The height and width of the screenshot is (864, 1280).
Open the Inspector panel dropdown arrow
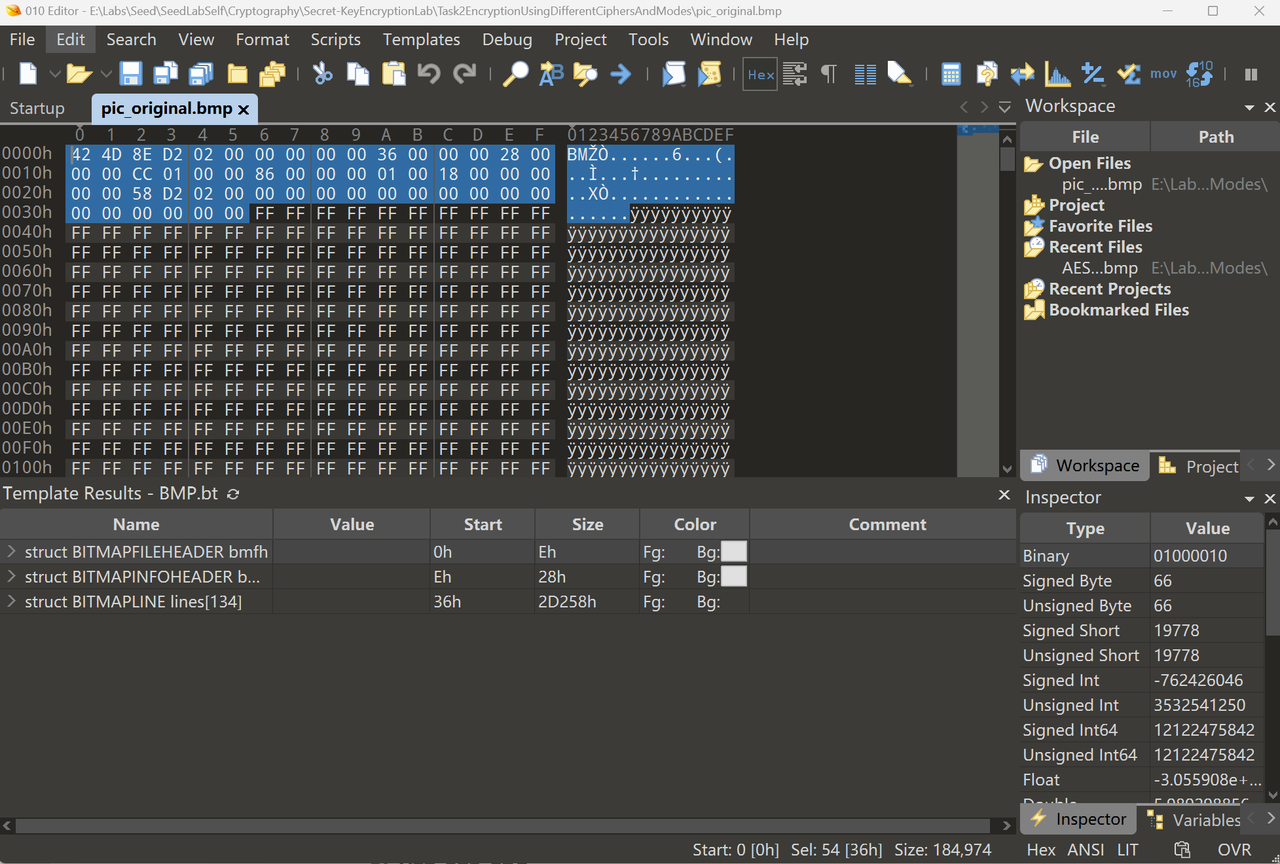(1249, 498)
